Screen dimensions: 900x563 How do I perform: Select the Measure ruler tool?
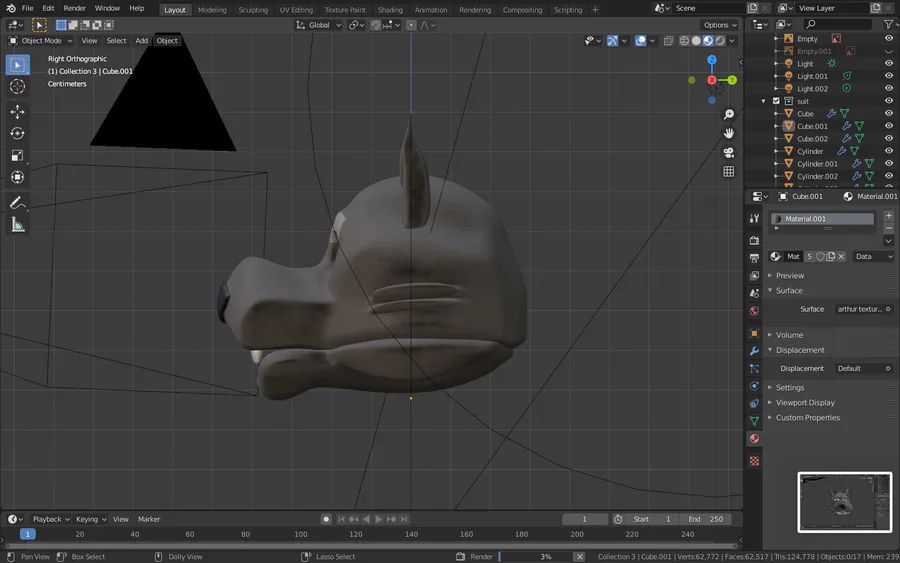[x=17, y=225]
